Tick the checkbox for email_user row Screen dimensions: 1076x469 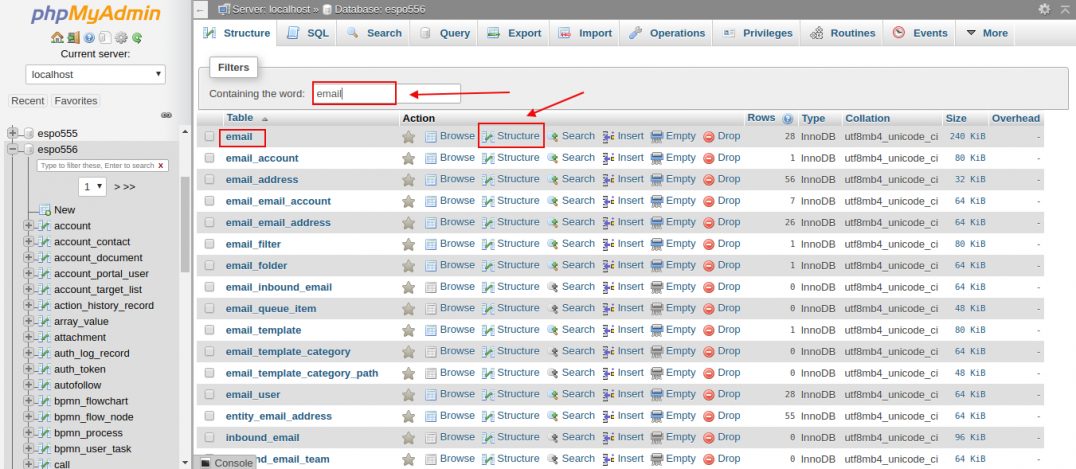(x=210, y=394)
